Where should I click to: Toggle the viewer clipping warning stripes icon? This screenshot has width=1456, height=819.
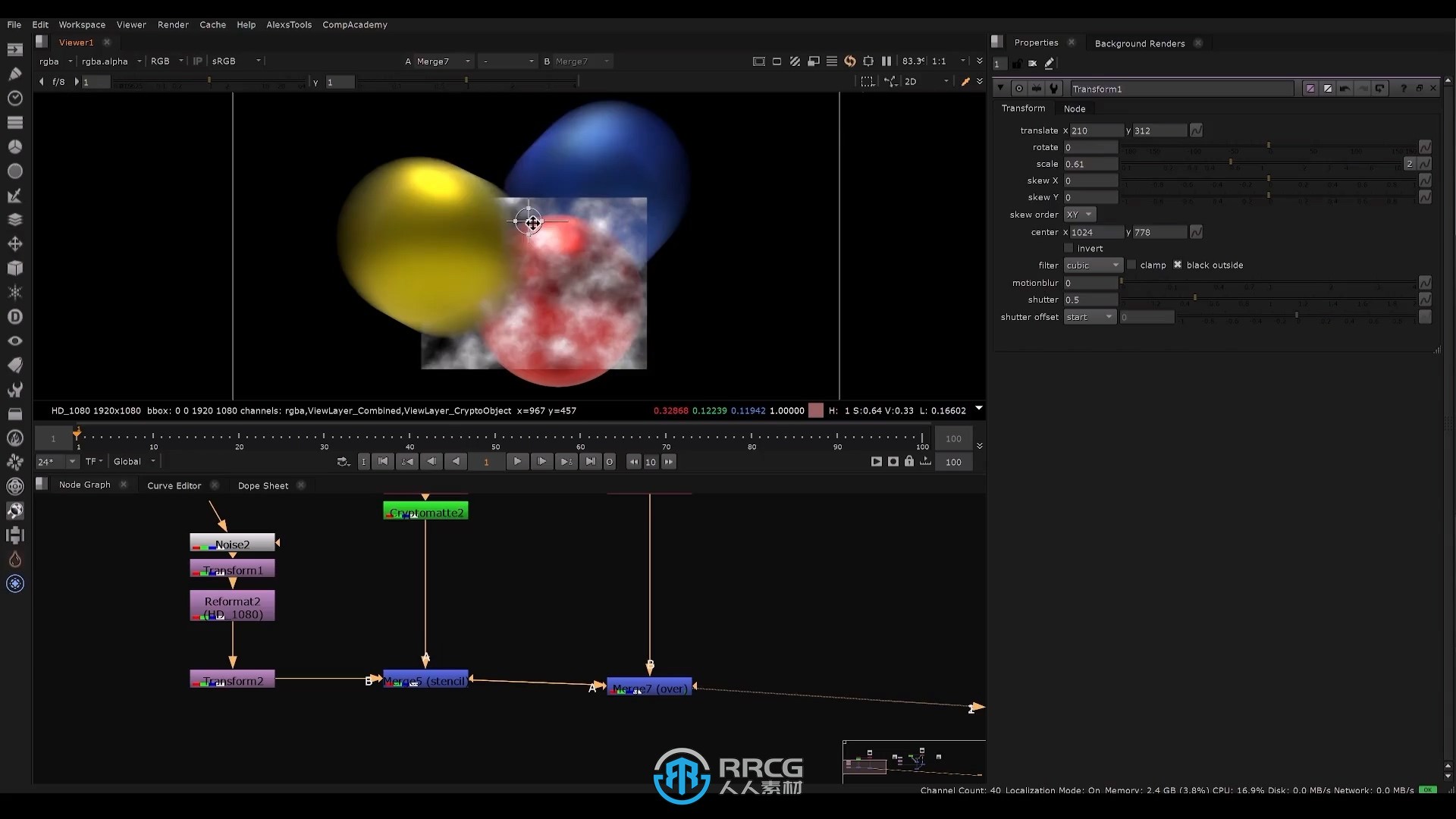point(795,61)
